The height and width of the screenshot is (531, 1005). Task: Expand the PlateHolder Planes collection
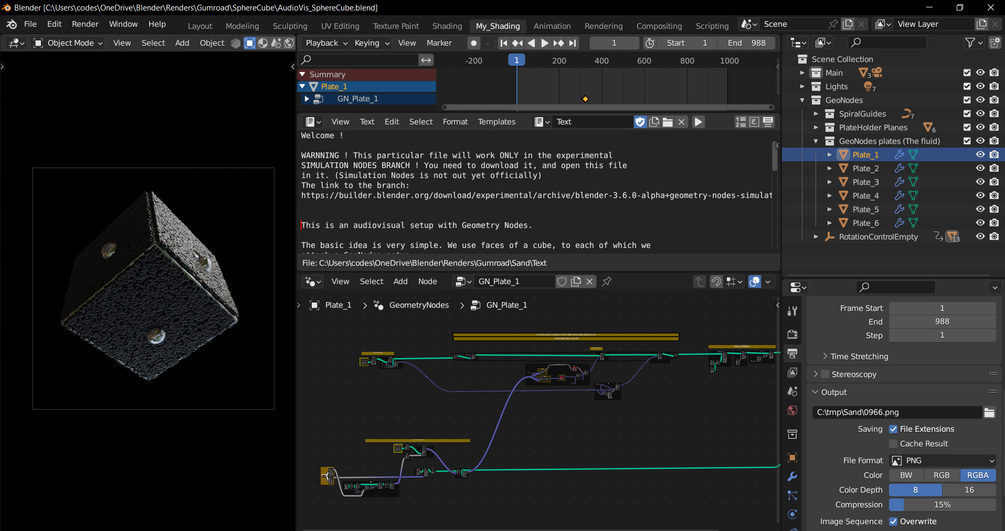816,128
